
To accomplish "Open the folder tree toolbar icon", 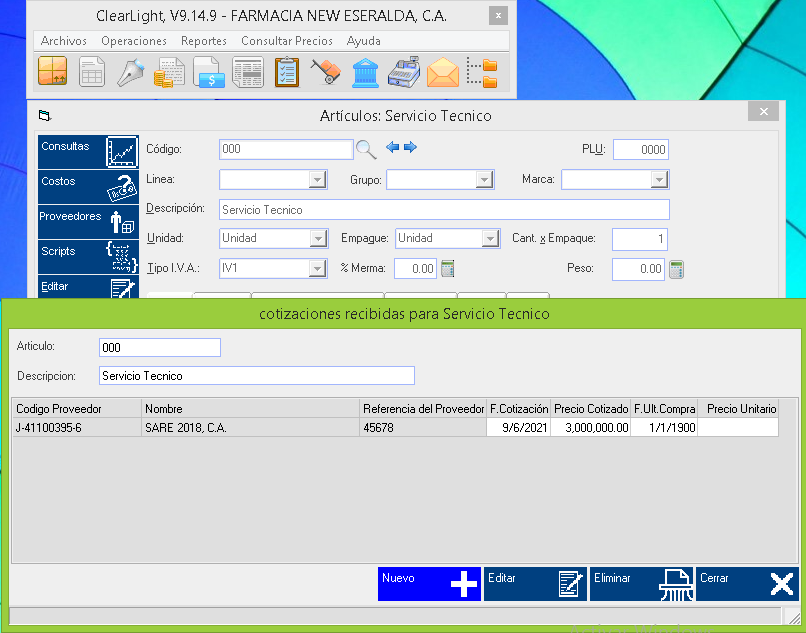I will click(482, 73).
